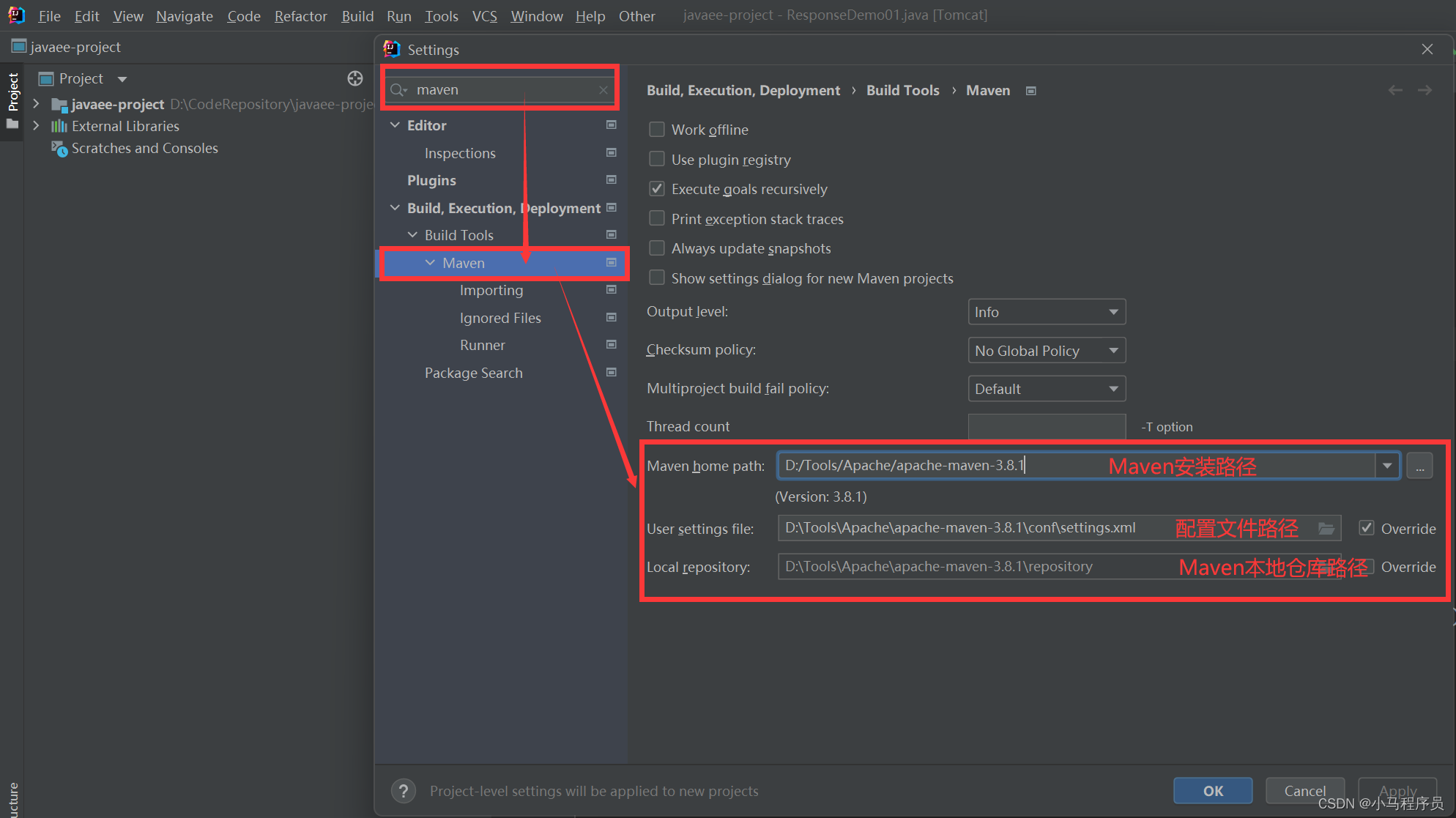Click the search magnifier icon in settings
Image resolution: width=1456 pixels, height=818 pixels.
coord(398,89)
